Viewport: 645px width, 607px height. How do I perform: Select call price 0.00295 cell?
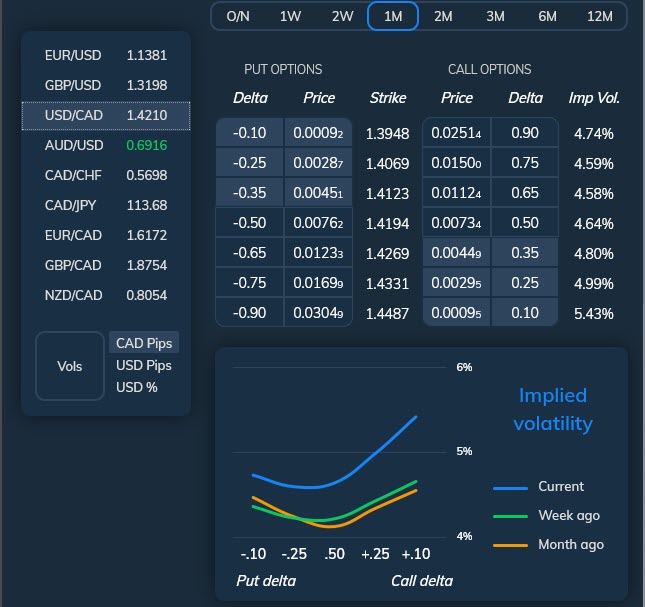point(456,283)
